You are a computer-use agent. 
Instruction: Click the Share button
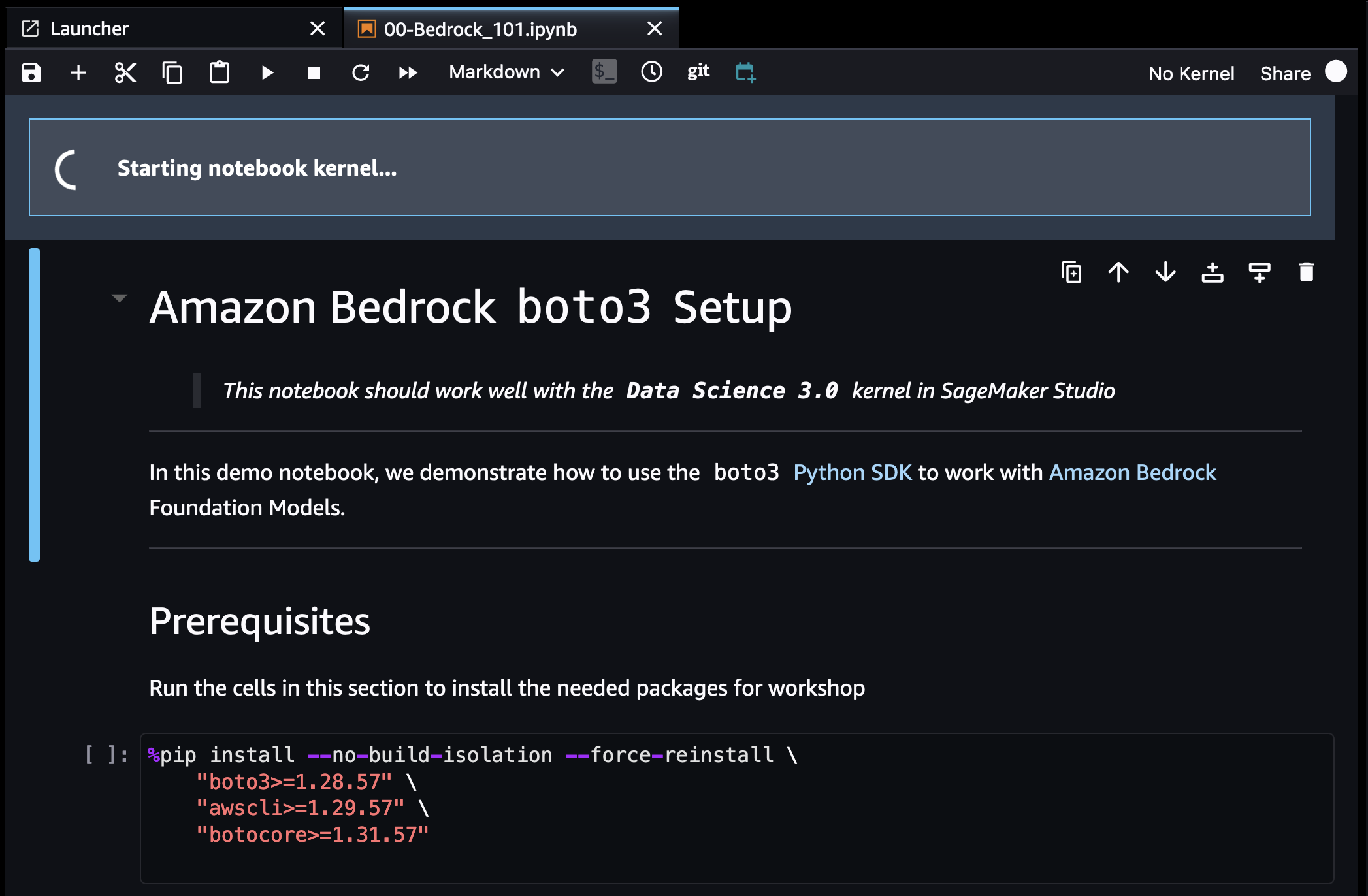pyautogui.click(x=1285, y=74)
